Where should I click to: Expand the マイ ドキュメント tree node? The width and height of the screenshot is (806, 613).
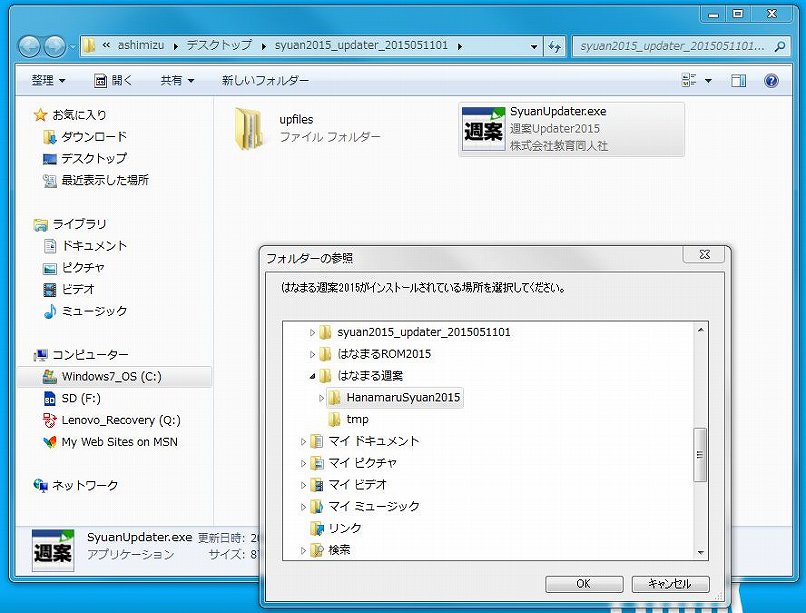pos(303,441)
